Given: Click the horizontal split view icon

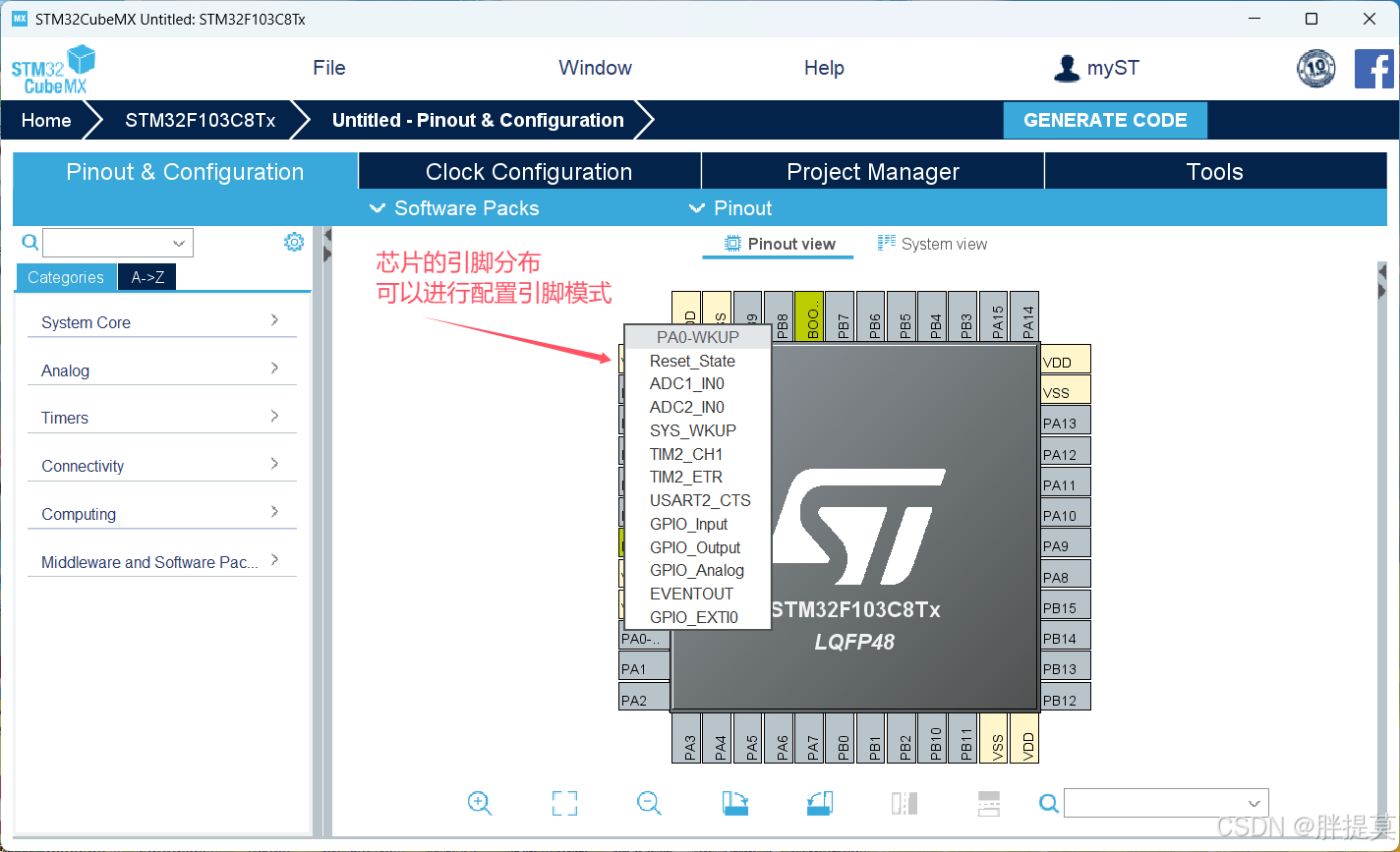Looking at the screenshot, I should point(989,803).
